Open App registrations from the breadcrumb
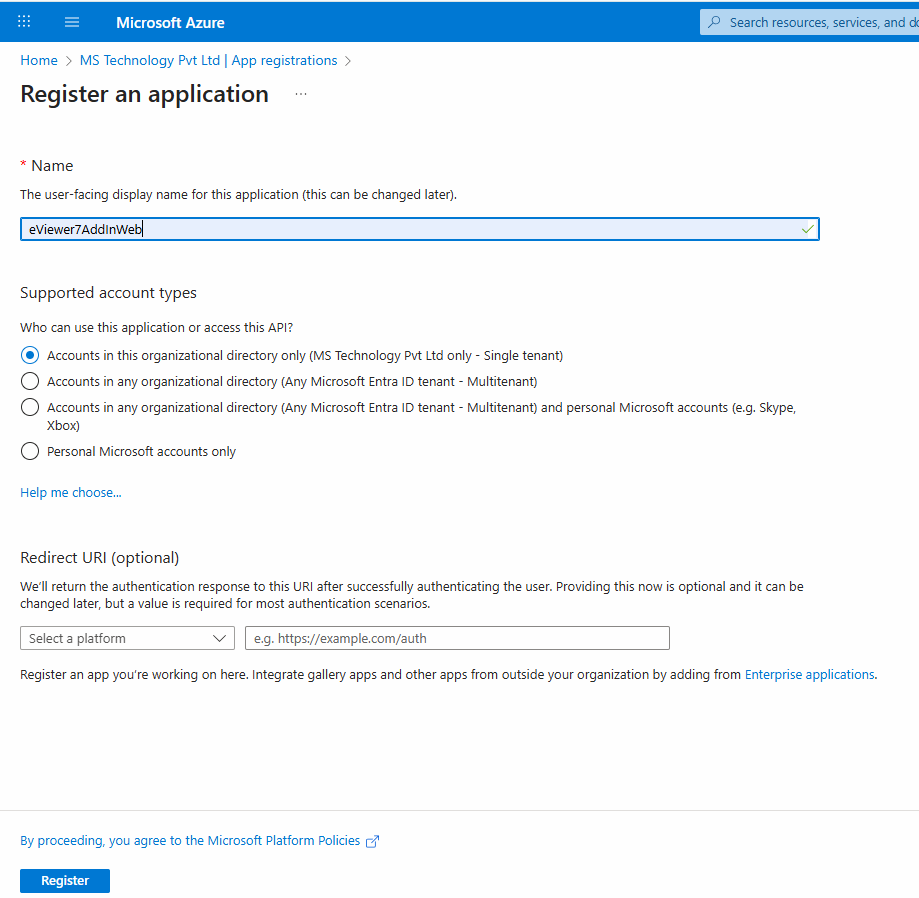The image size is (919, 898). [x=284, y=60]
